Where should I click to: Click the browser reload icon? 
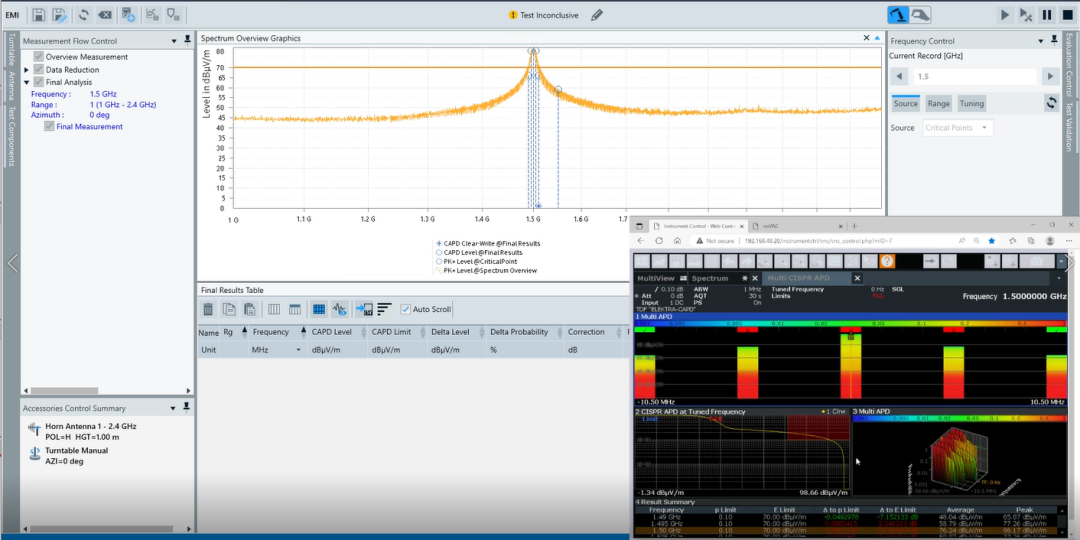[x=659, y=241]
